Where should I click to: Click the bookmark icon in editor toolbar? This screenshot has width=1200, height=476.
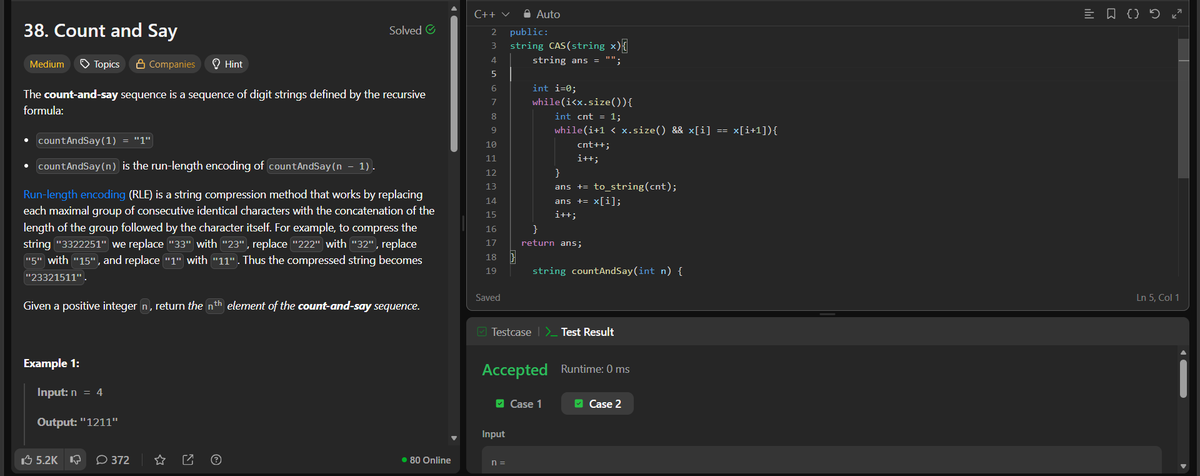pyautogui.click(x=1113, y=13)
